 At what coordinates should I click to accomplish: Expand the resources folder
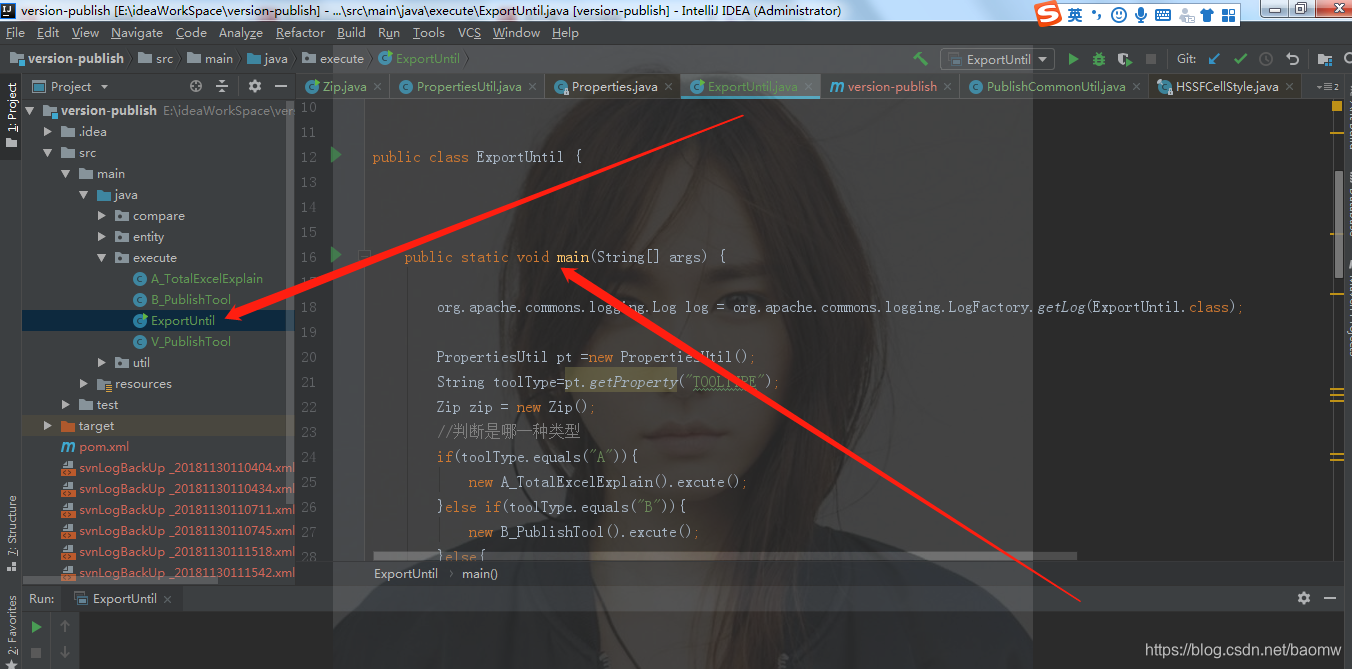84,383
